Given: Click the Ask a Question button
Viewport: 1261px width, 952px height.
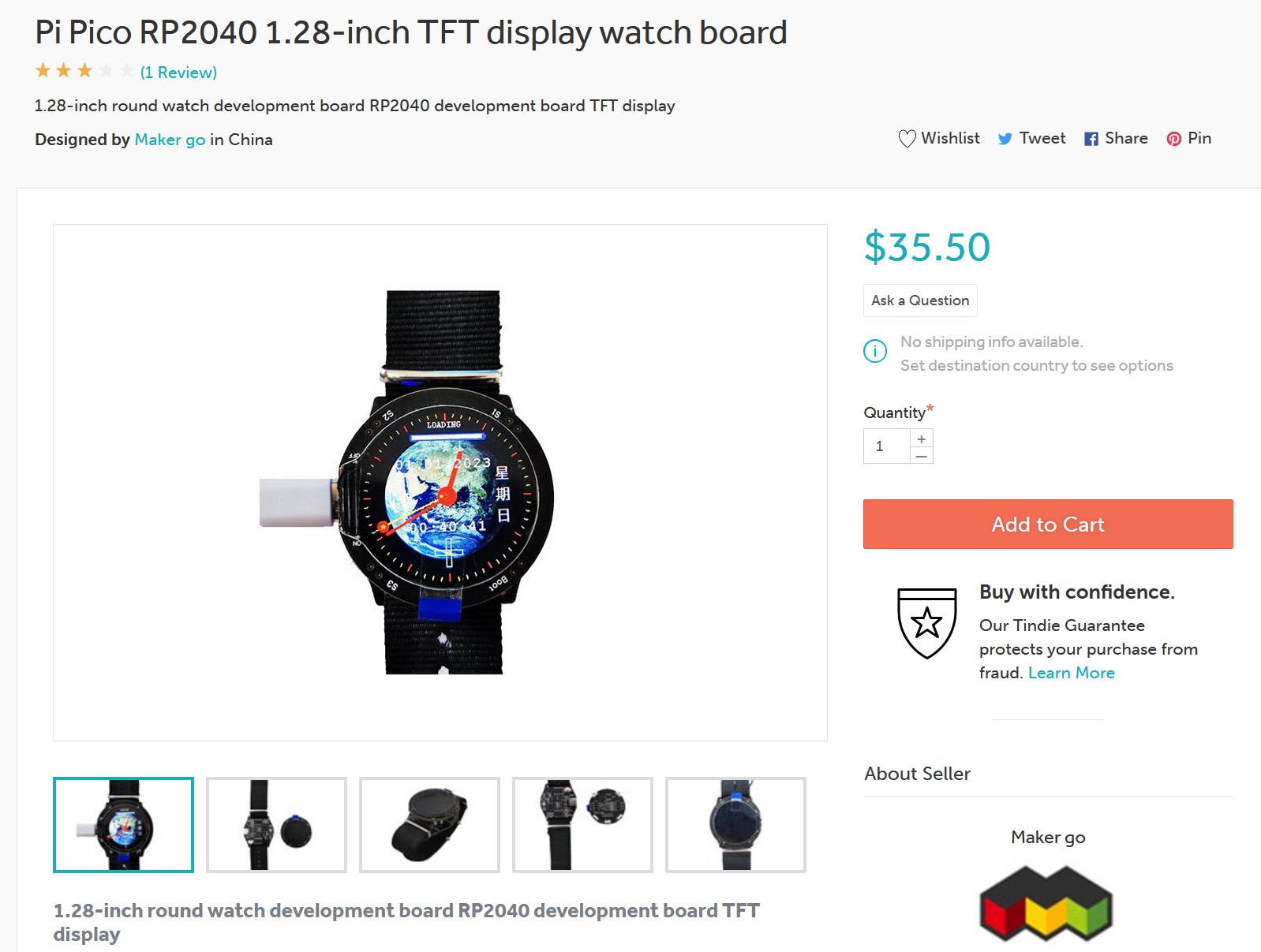Looking at the screenshot, I should [920, 301].
